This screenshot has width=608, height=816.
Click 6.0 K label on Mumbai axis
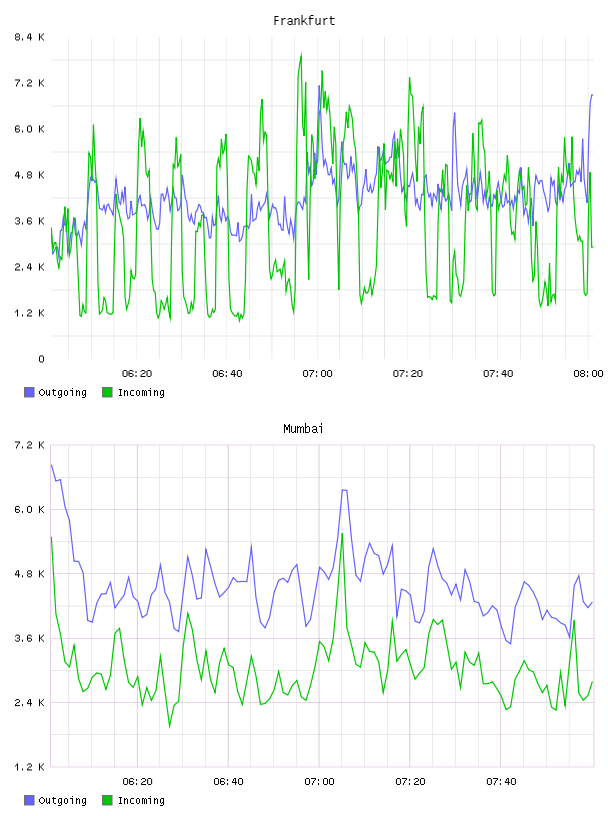click(x=30, y=509)
